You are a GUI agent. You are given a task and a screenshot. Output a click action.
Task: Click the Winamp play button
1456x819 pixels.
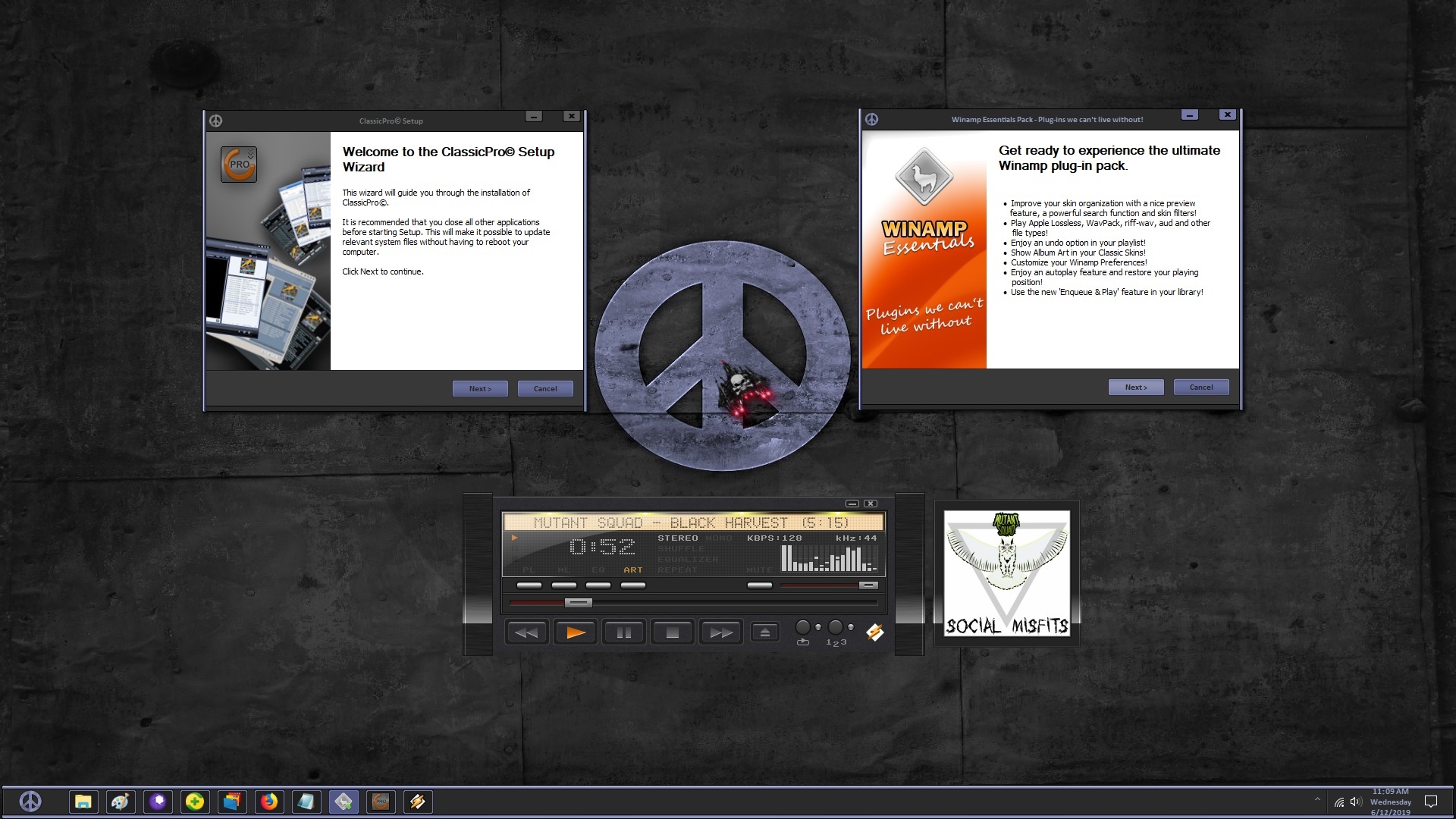(x=575, y=632)
